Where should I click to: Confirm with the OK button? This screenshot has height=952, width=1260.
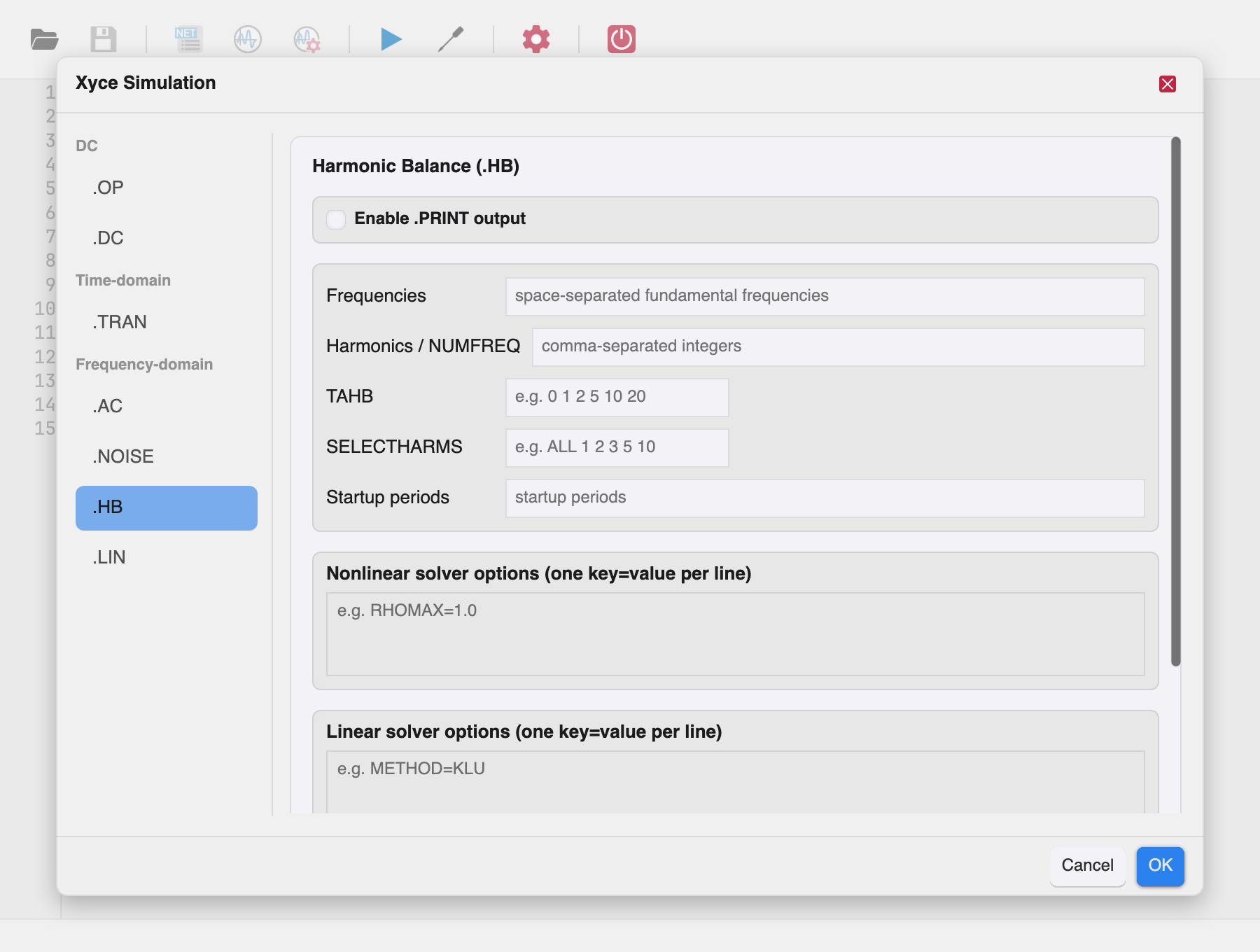(1160, 866)
